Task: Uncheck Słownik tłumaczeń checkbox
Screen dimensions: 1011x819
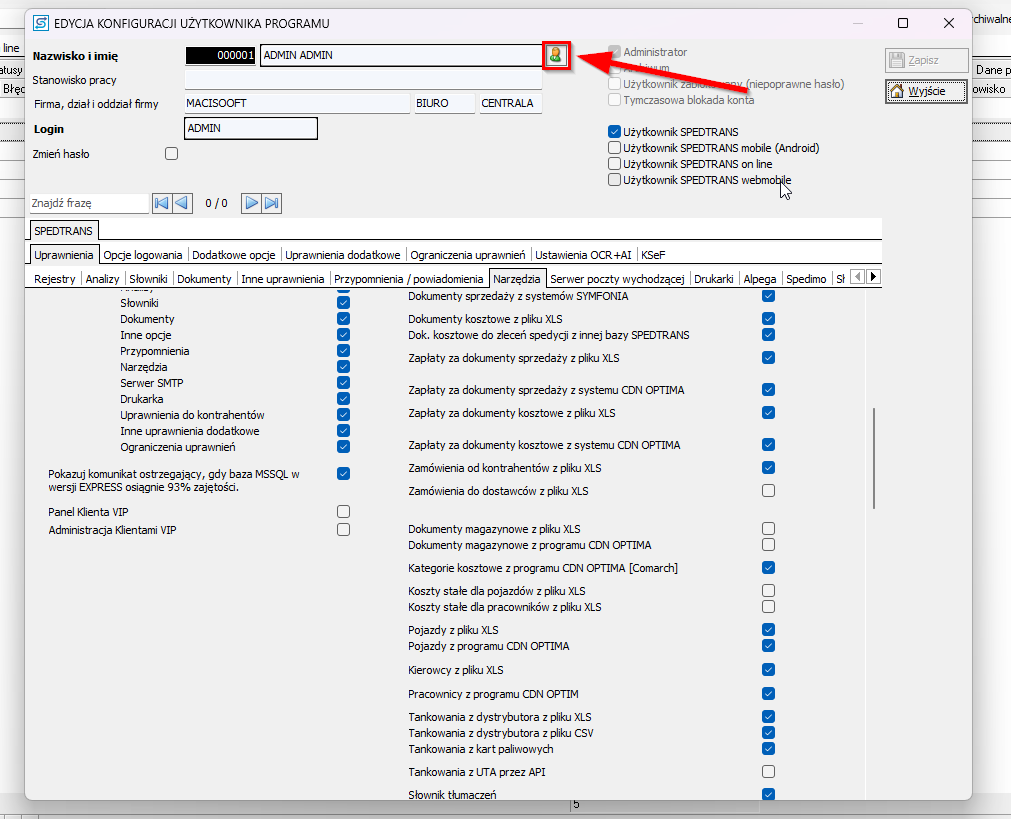Action: 769,794
